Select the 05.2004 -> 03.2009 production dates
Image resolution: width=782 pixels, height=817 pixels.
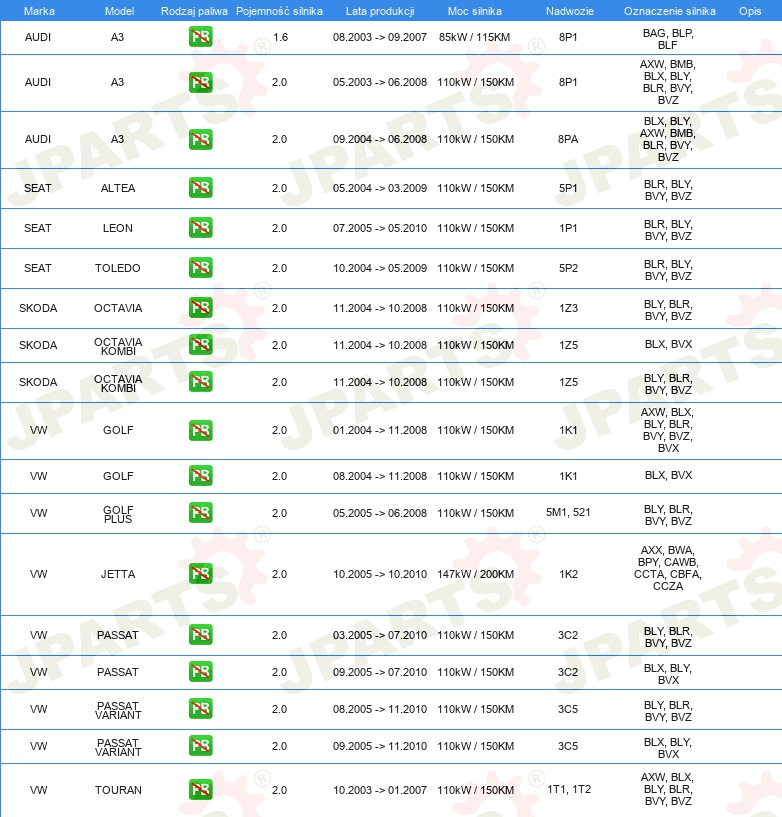pos(380,188)
